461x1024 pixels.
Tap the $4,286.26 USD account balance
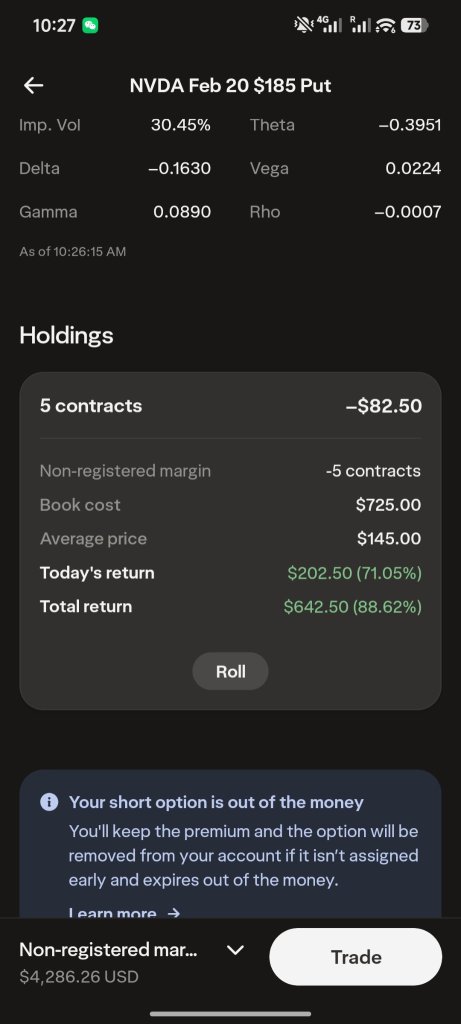coord(79,977)
